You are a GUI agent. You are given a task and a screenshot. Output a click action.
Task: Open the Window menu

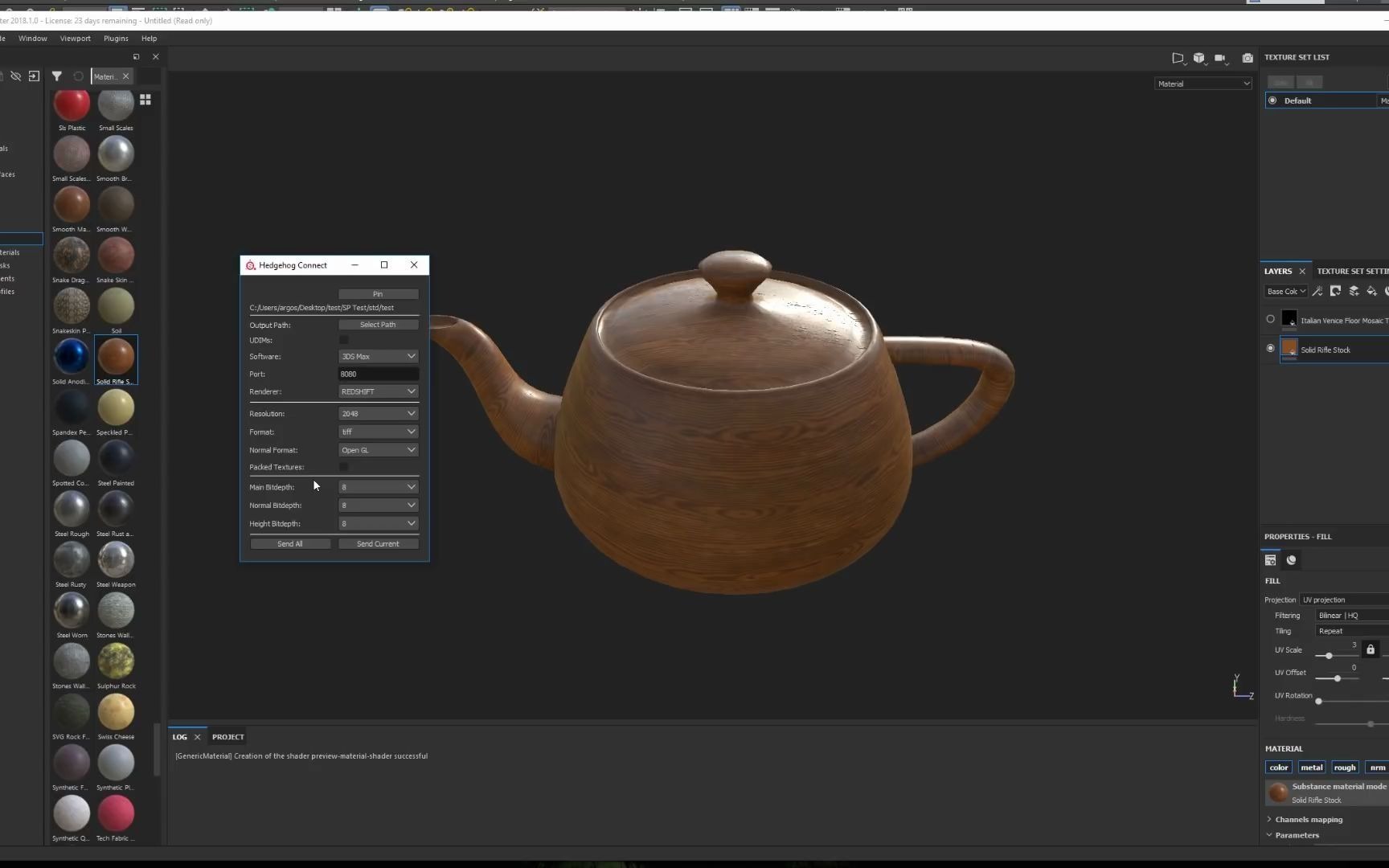pyautogui.click(x=32, y=38)
